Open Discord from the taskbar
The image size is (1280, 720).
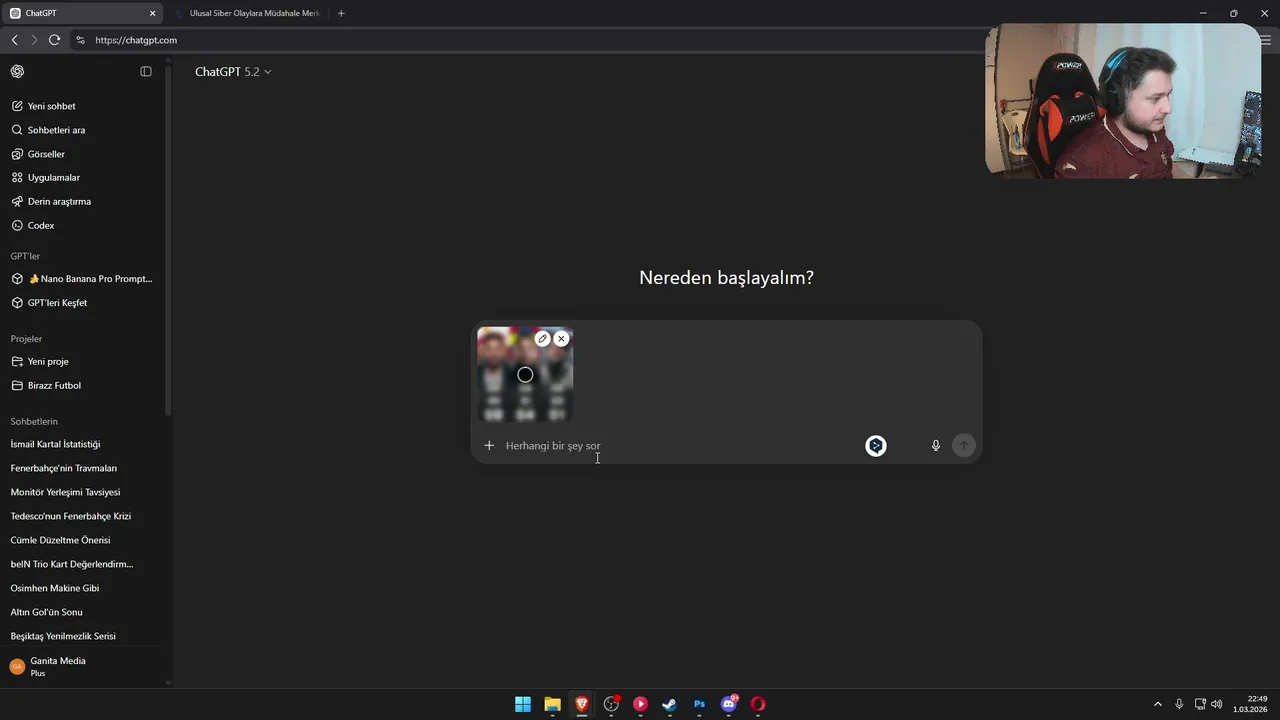pyautogui.click(x=729, y=704)
